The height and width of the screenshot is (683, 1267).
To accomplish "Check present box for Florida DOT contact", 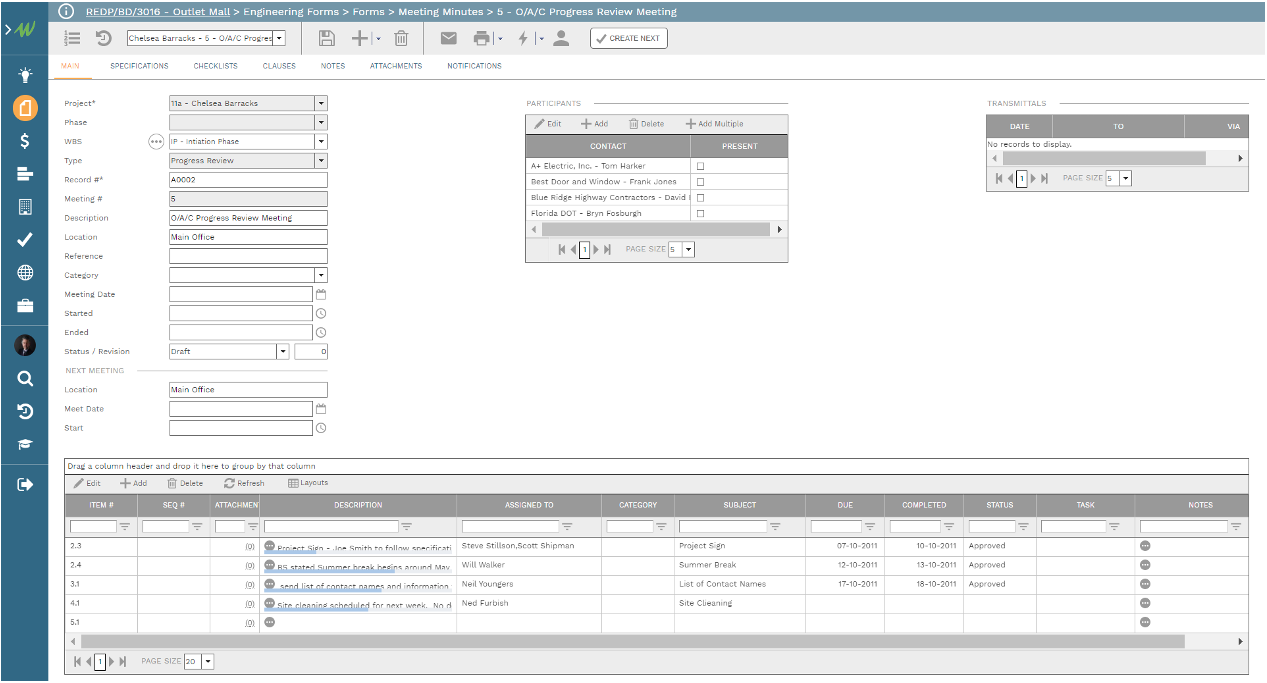I will (700, 214).
